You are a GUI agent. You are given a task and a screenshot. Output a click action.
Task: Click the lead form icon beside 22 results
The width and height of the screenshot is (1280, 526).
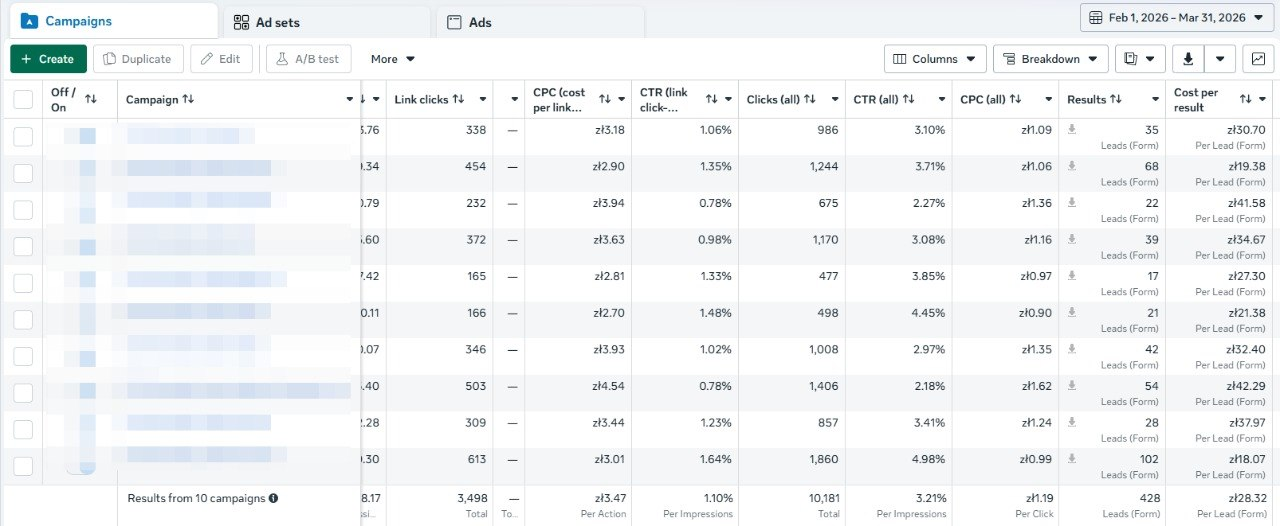tap(1072, 202)
